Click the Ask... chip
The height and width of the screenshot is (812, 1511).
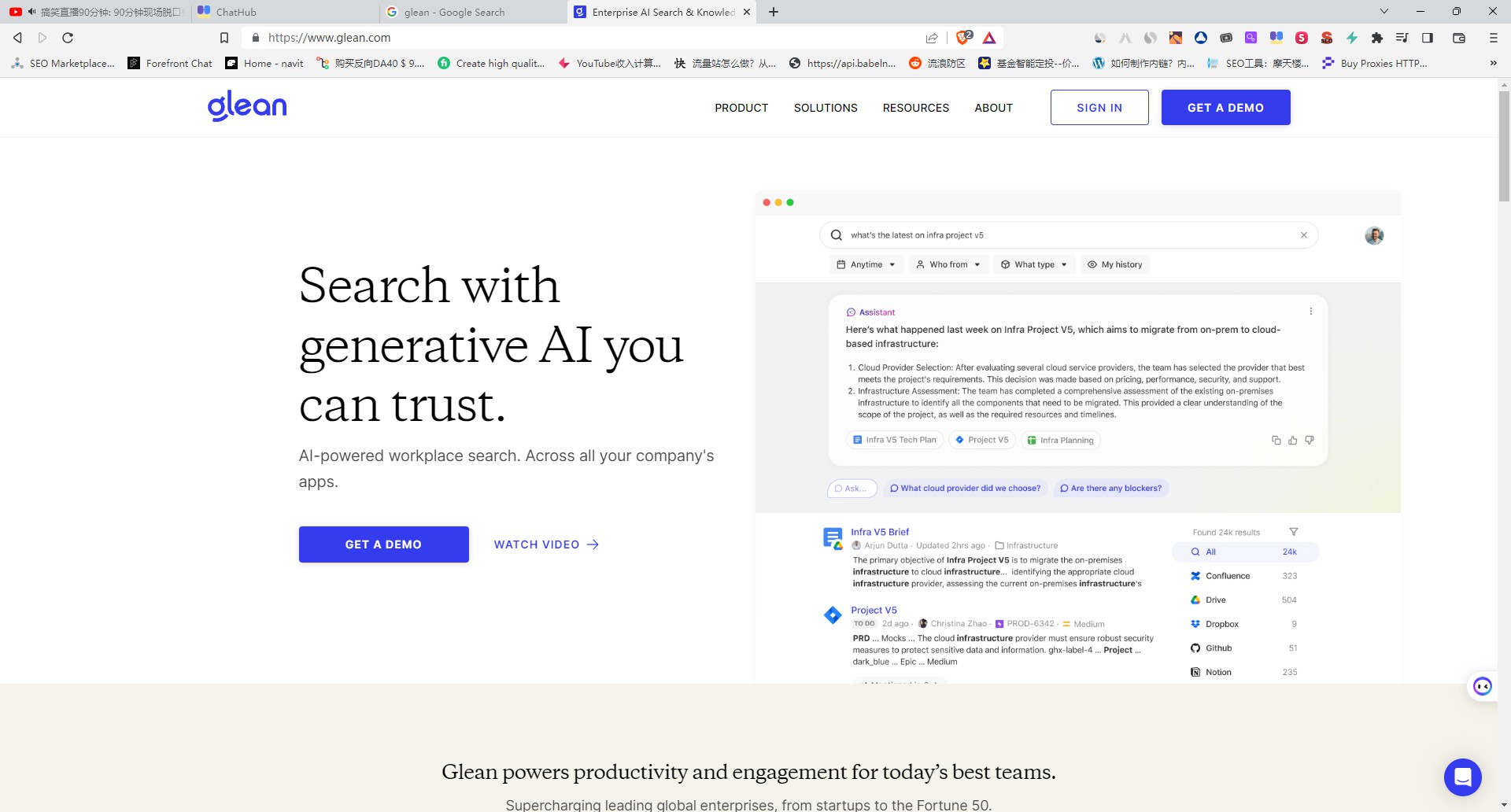(x=852, y=489)
